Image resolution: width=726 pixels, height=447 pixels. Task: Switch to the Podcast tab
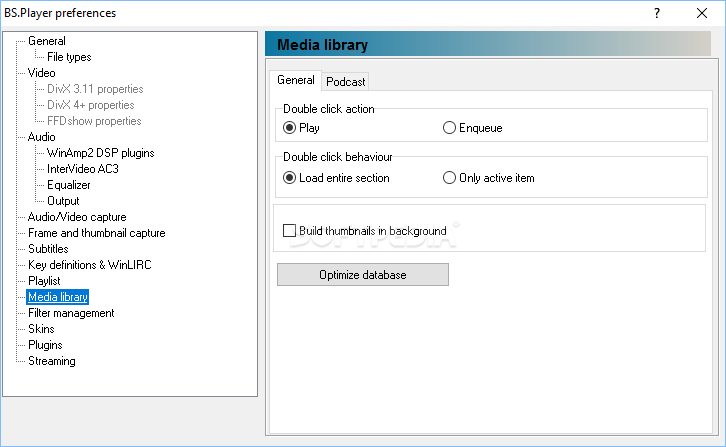coord(345,82)
